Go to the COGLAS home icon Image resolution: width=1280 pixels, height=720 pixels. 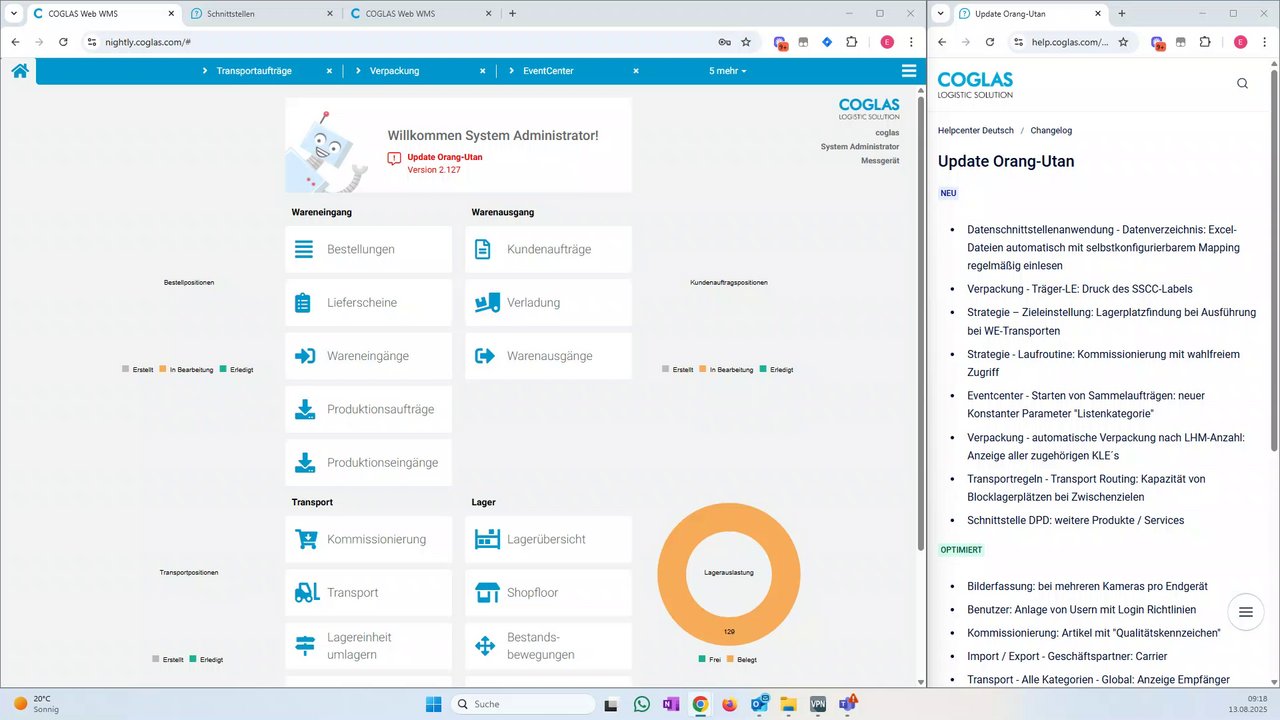[x=19, y=71]
